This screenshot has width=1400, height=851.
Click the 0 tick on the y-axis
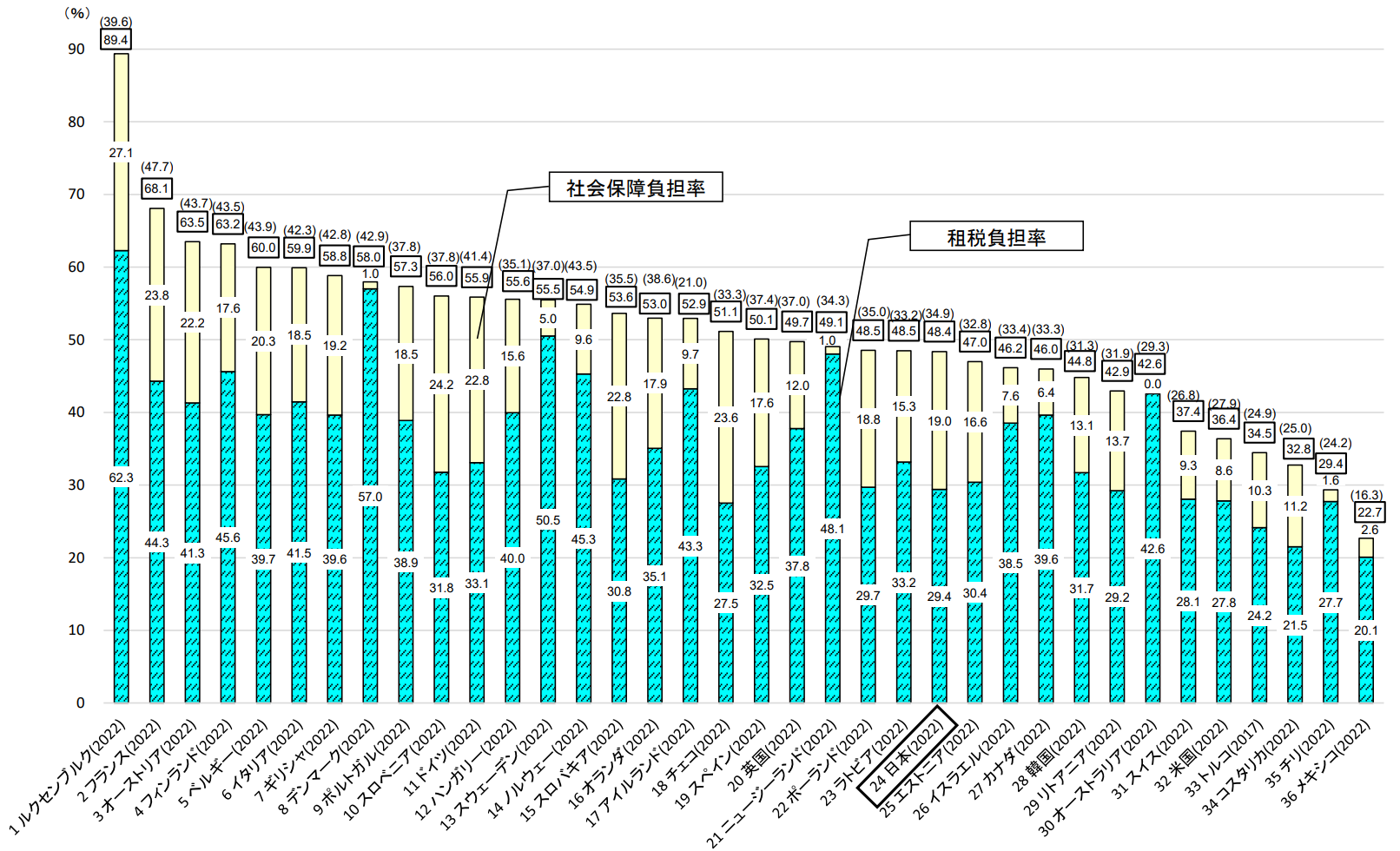pyautogui.click(x=81, y=703)
